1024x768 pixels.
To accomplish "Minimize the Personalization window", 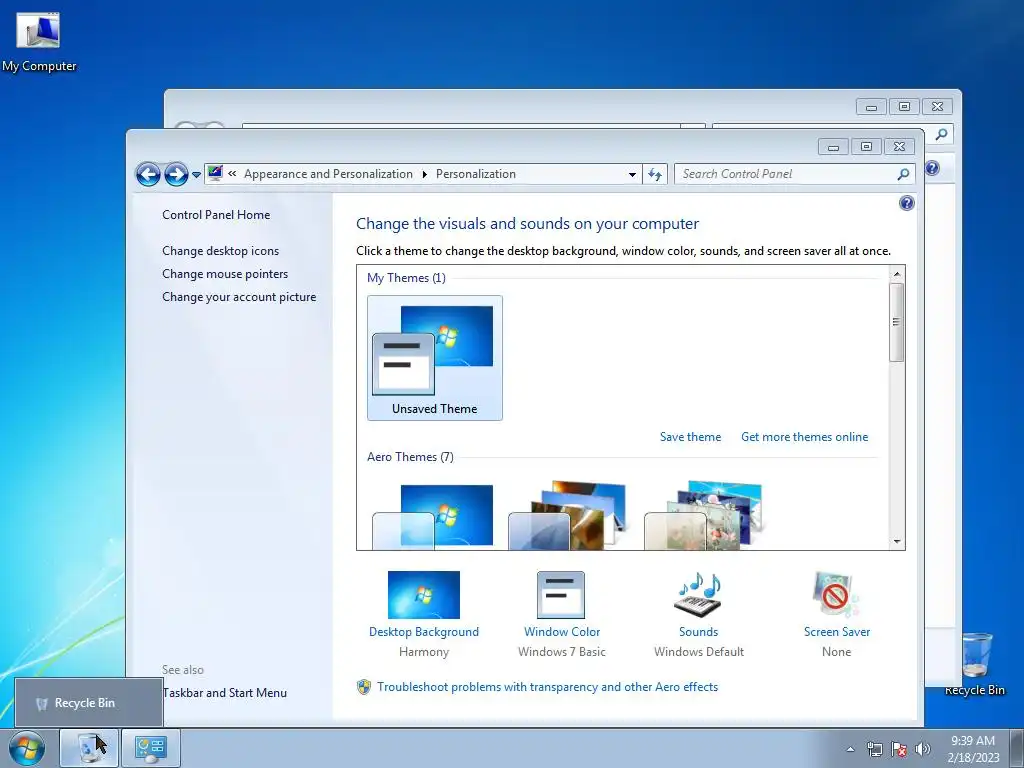I will point(833,146).
